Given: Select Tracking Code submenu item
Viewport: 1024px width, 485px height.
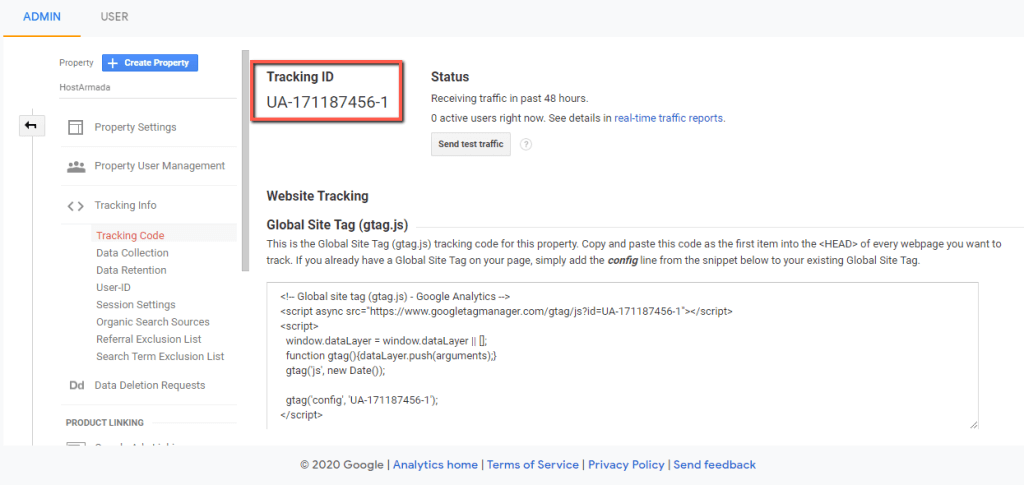Looking at the screenshot, I should [x=130, y=236].
